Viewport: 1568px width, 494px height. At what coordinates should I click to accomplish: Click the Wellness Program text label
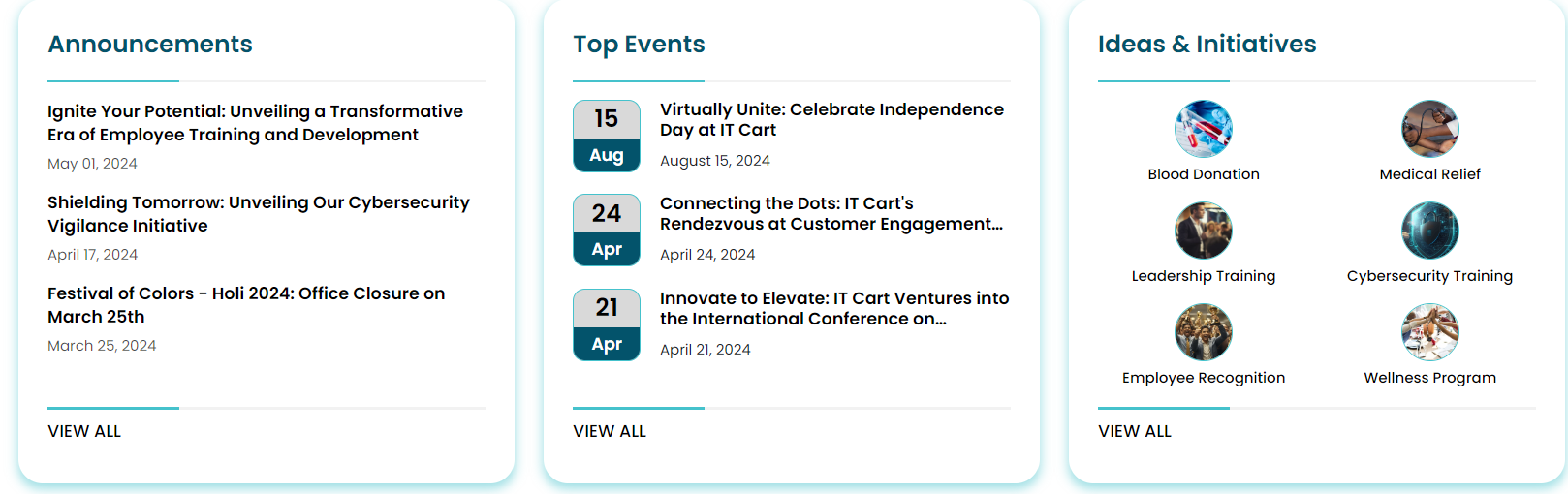(x=1429, y=378)
